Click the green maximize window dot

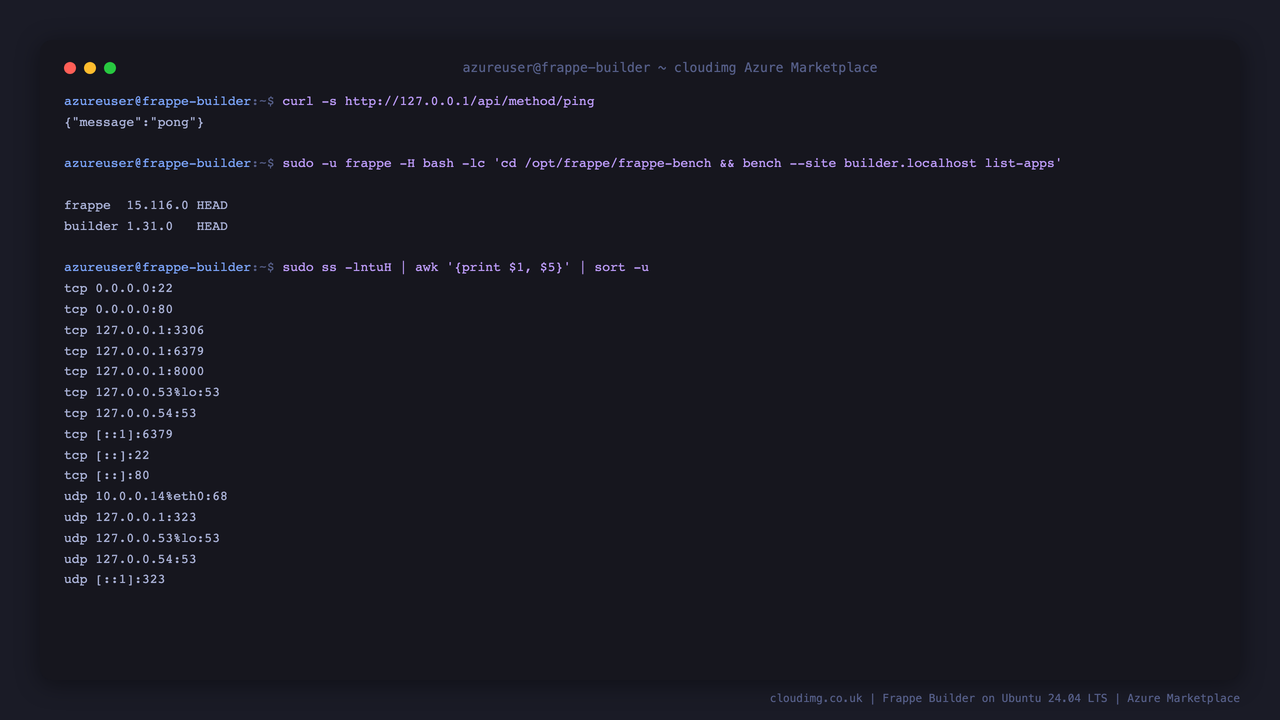pos(110,68)
